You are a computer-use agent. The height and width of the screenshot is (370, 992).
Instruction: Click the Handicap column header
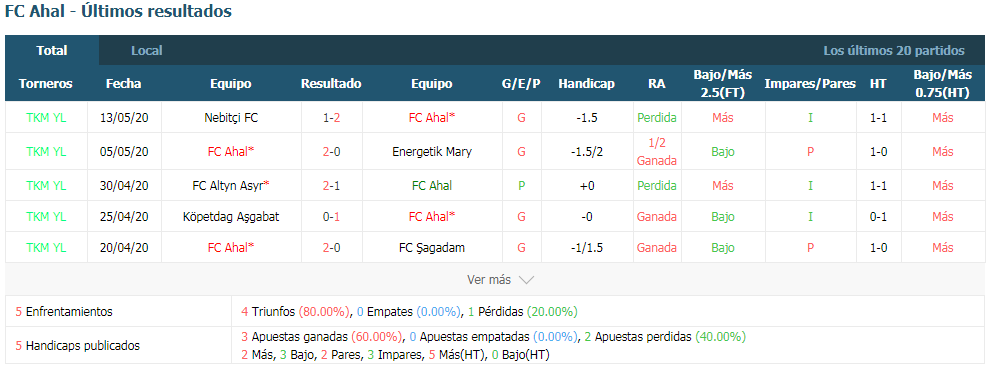586,83
